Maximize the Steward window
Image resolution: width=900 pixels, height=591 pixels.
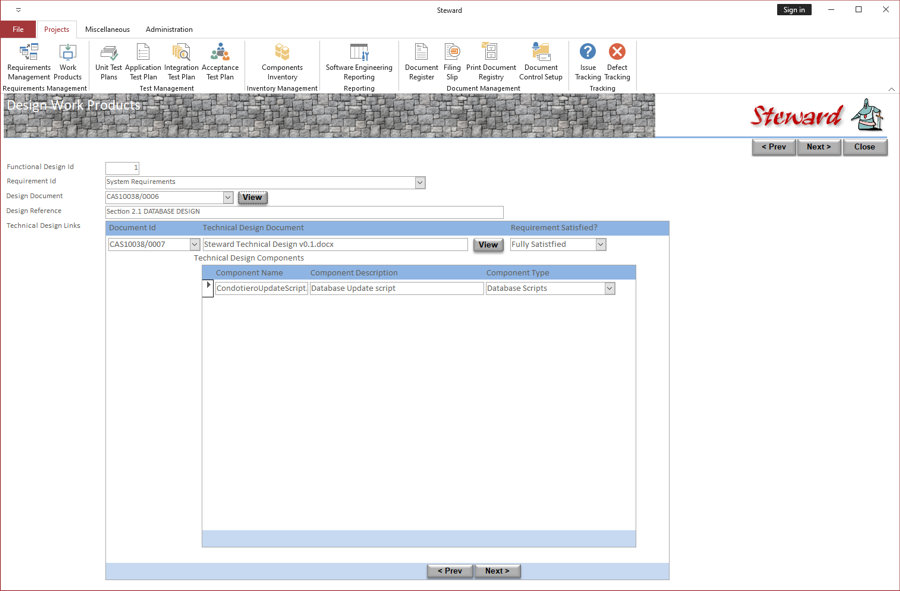[858, 10]
